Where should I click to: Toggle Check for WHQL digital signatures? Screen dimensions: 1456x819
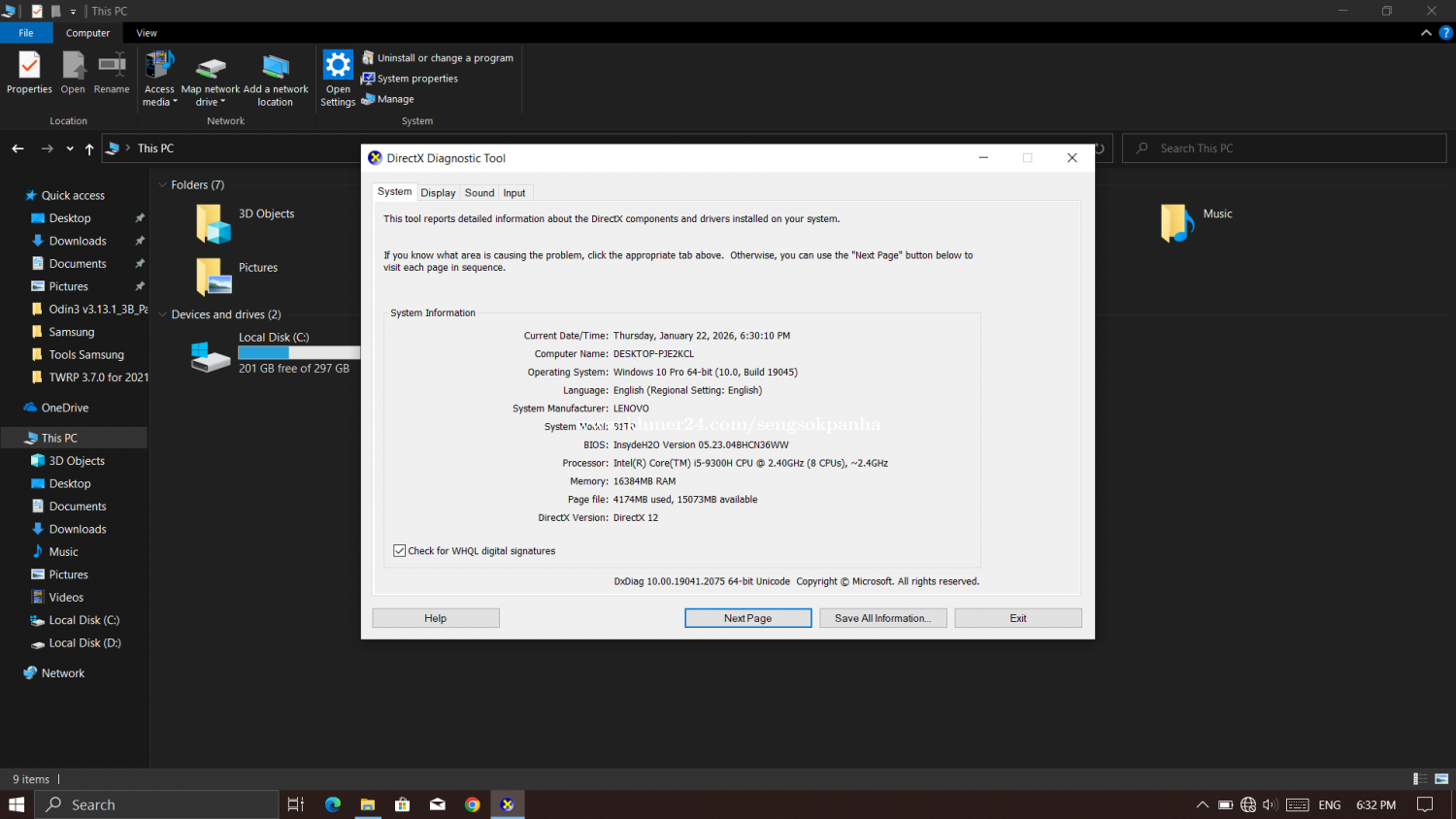(x=400, y=551)
